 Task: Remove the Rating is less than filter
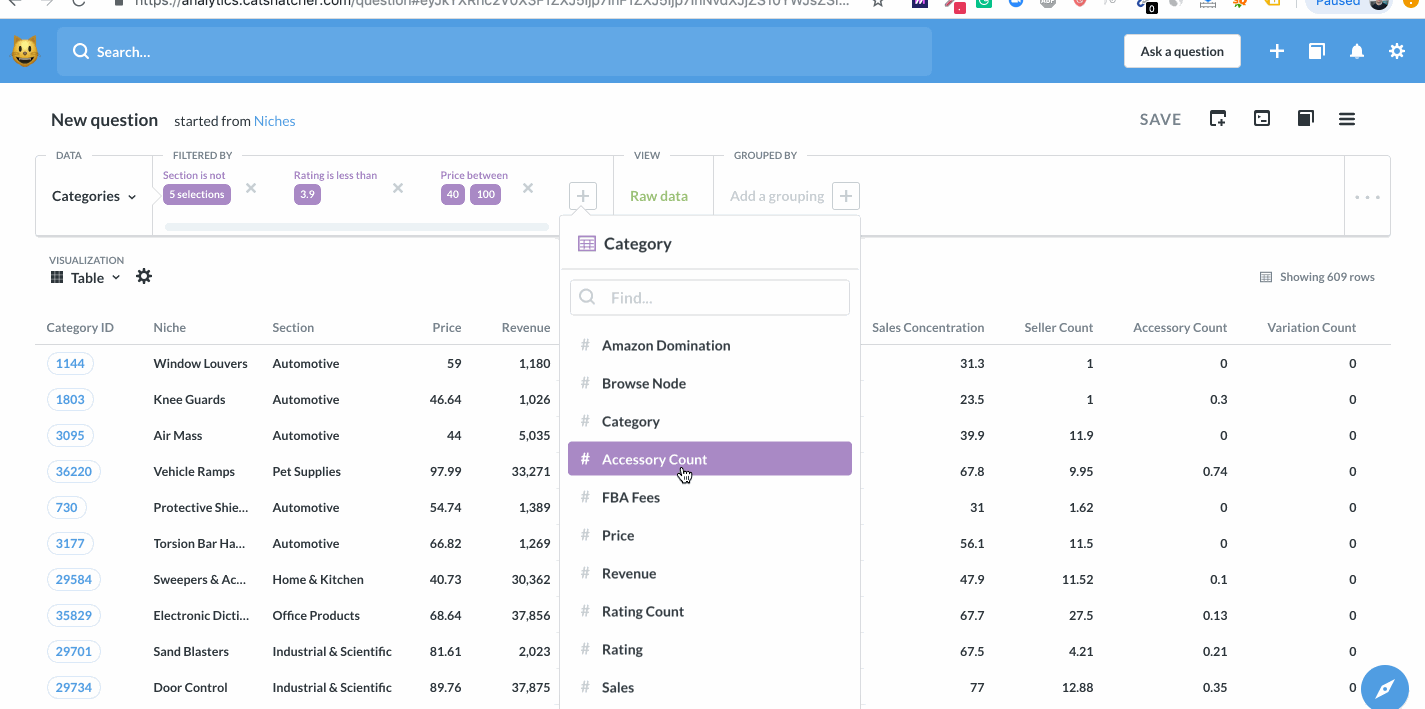(398, 188)
